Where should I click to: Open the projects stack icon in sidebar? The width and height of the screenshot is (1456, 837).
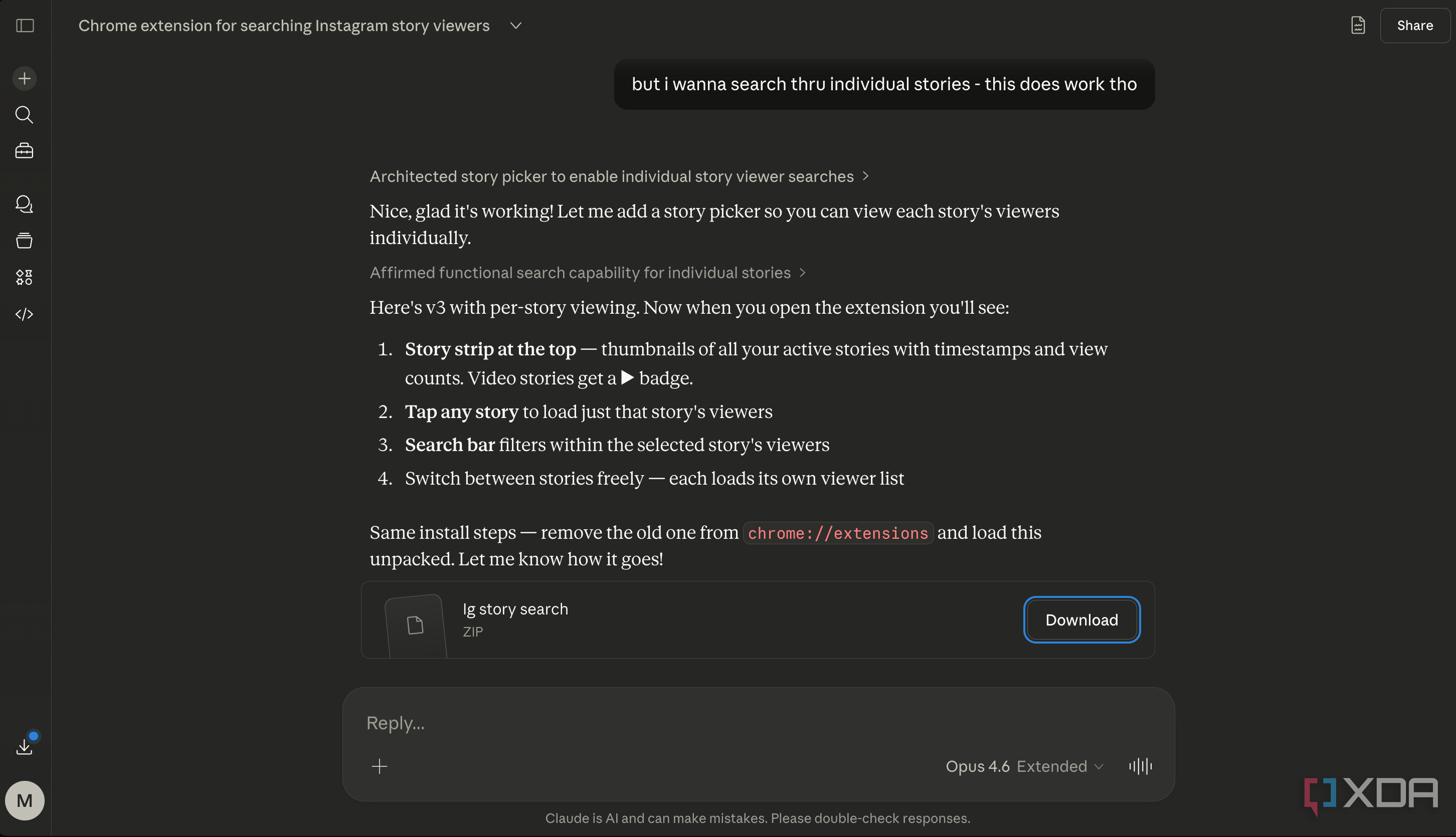tap(24, 240)
